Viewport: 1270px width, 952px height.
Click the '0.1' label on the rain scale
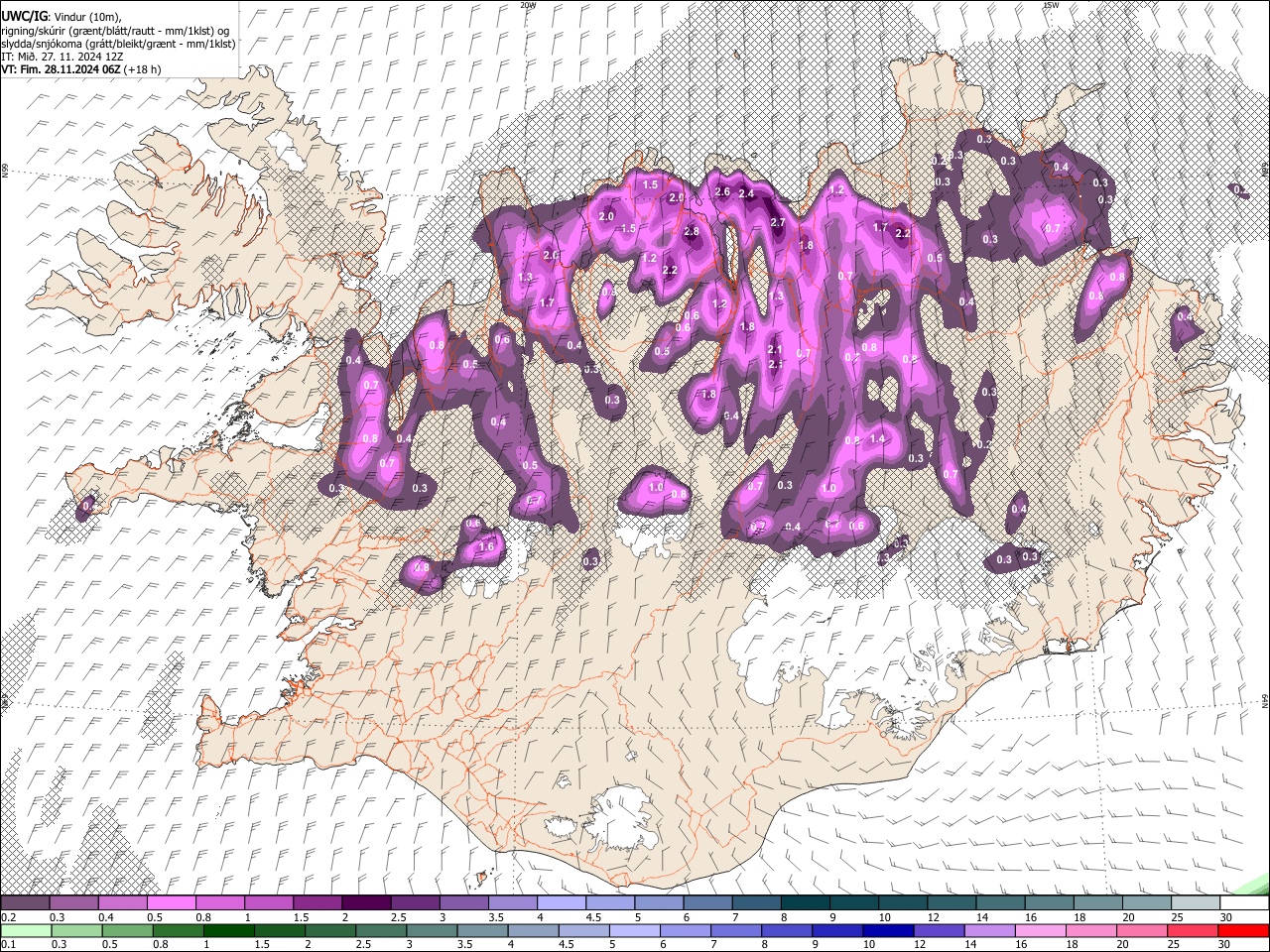8,944
